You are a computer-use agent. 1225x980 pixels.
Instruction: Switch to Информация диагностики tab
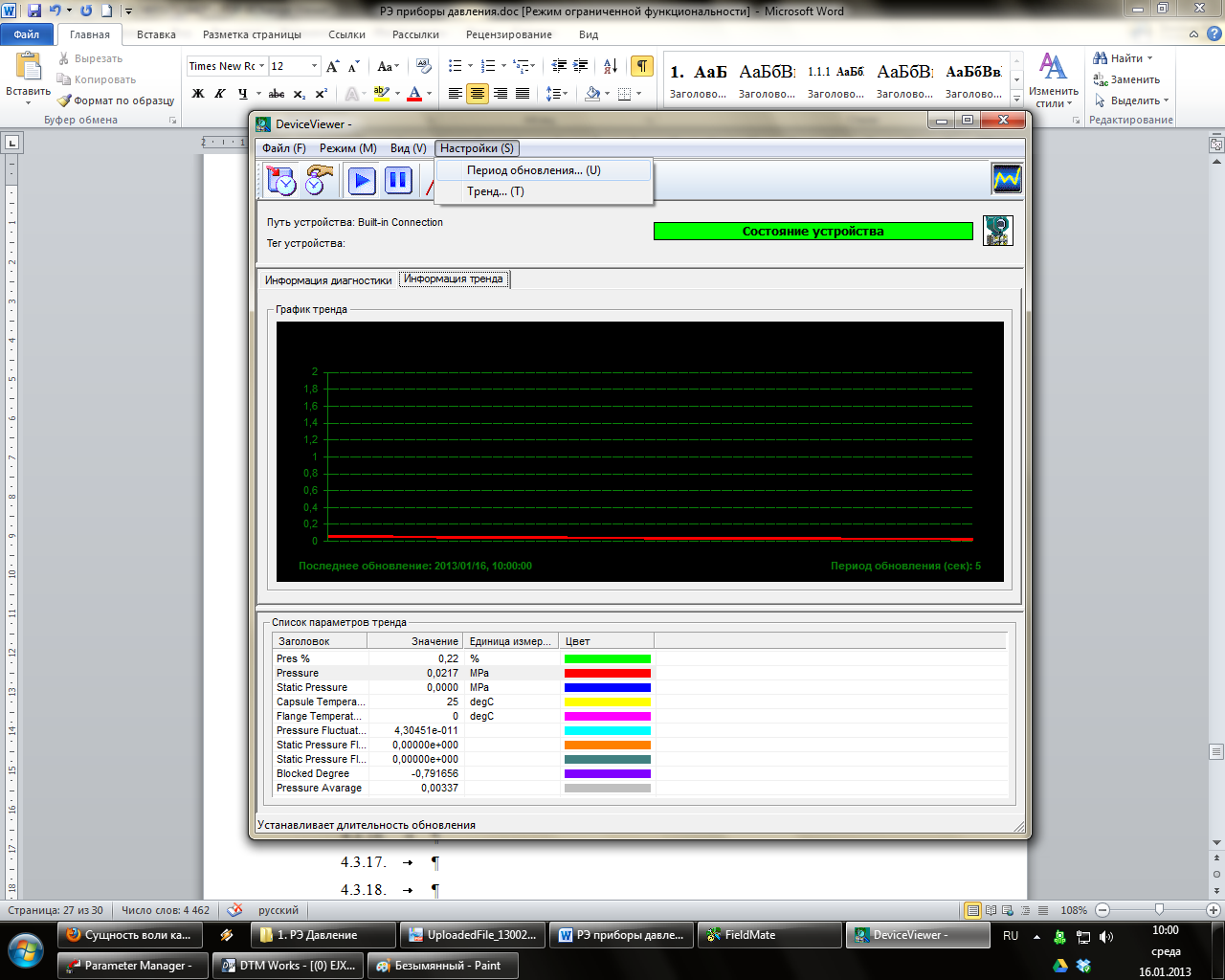click(x=328, y=280)
